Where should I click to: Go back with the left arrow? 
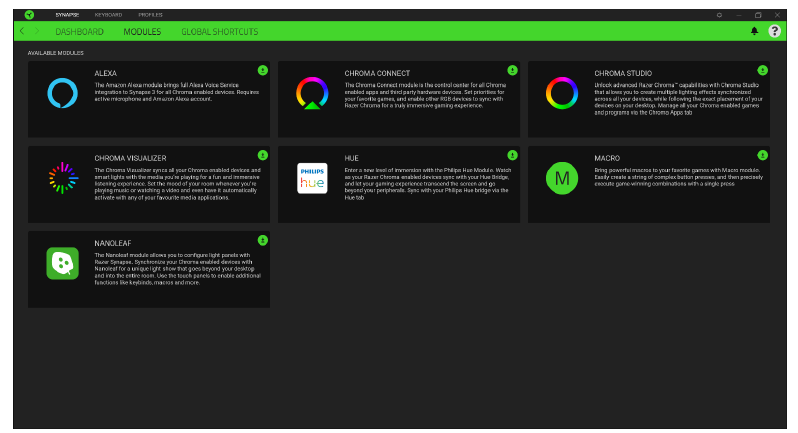tap(22, 31)
